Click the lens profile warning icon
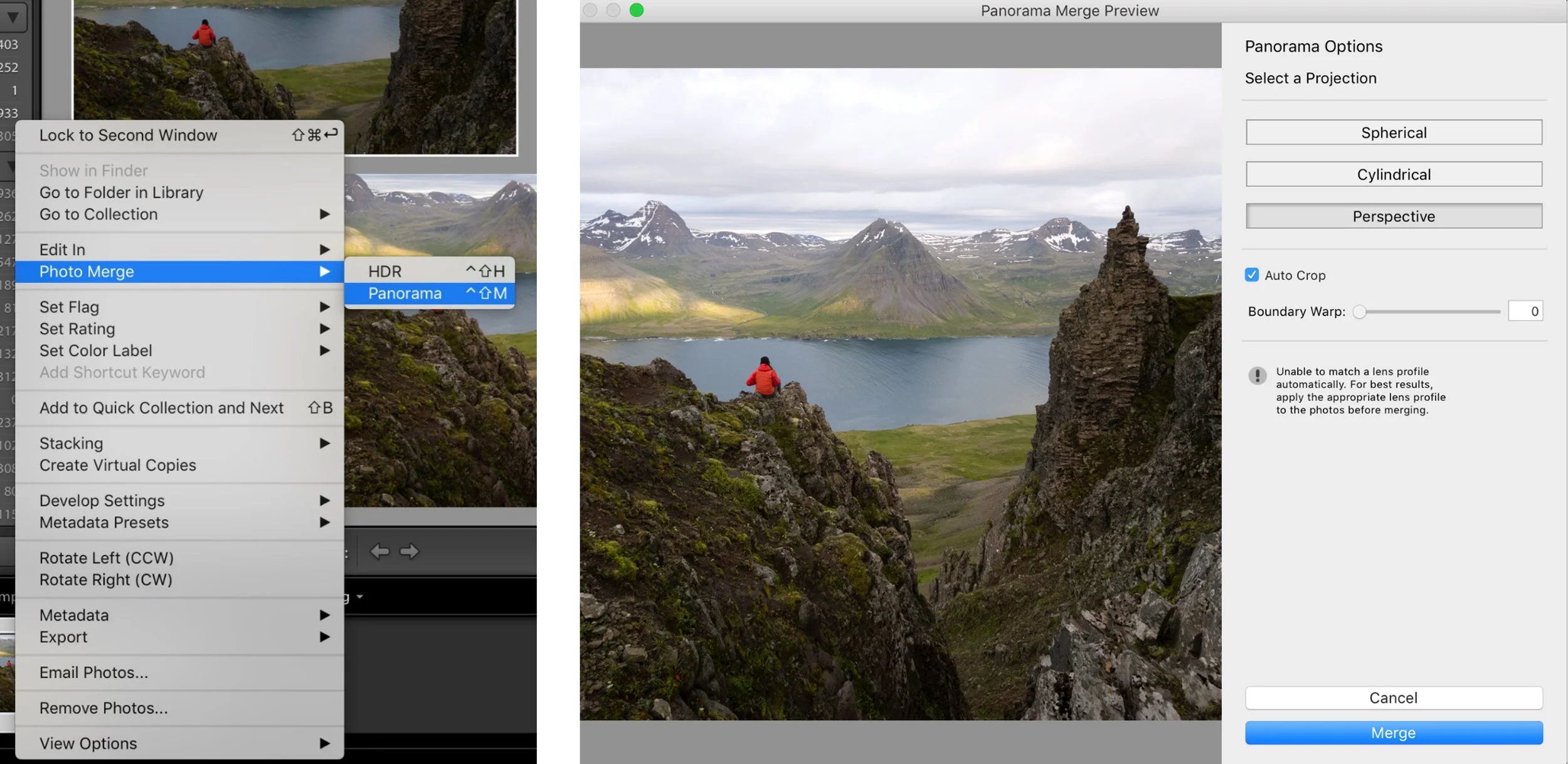The width and height of the screenshot is (1568, 764). (1257, 375)
